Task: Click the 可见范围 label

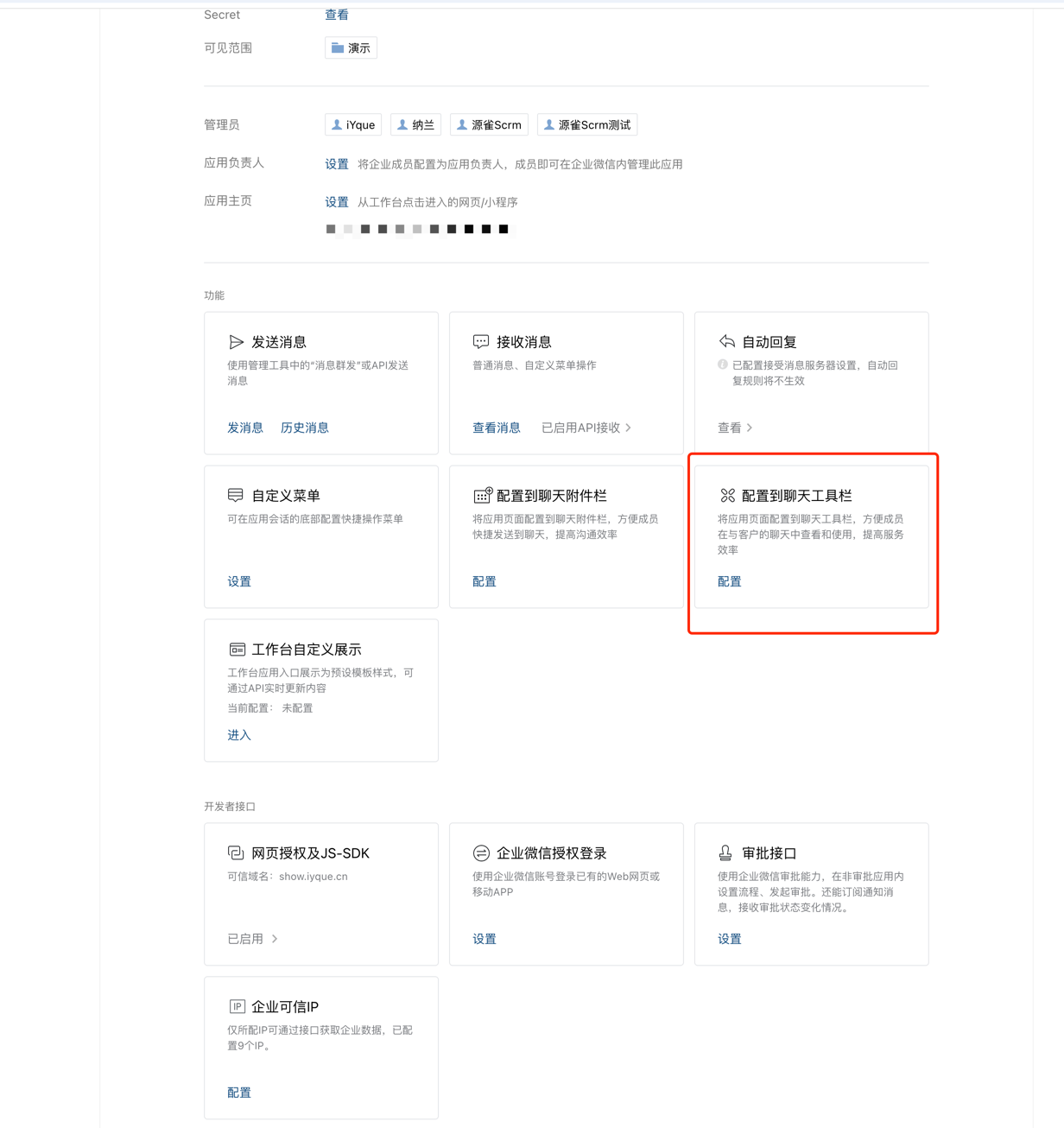Action: coord(228,48)
